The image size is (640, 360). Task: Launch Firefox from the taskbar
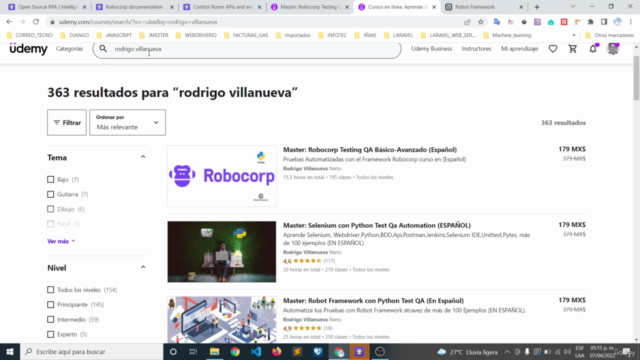click(x=276, y=351)
